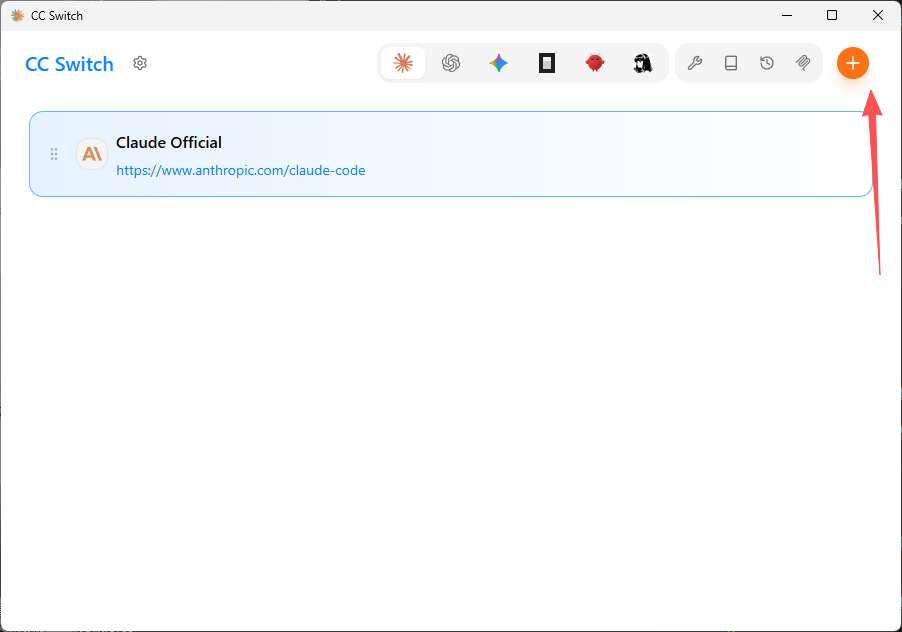This screenshot has width=902, height=632.
Task: Click the drag handle on Claude Official card
Action: [x=53, y=154]
